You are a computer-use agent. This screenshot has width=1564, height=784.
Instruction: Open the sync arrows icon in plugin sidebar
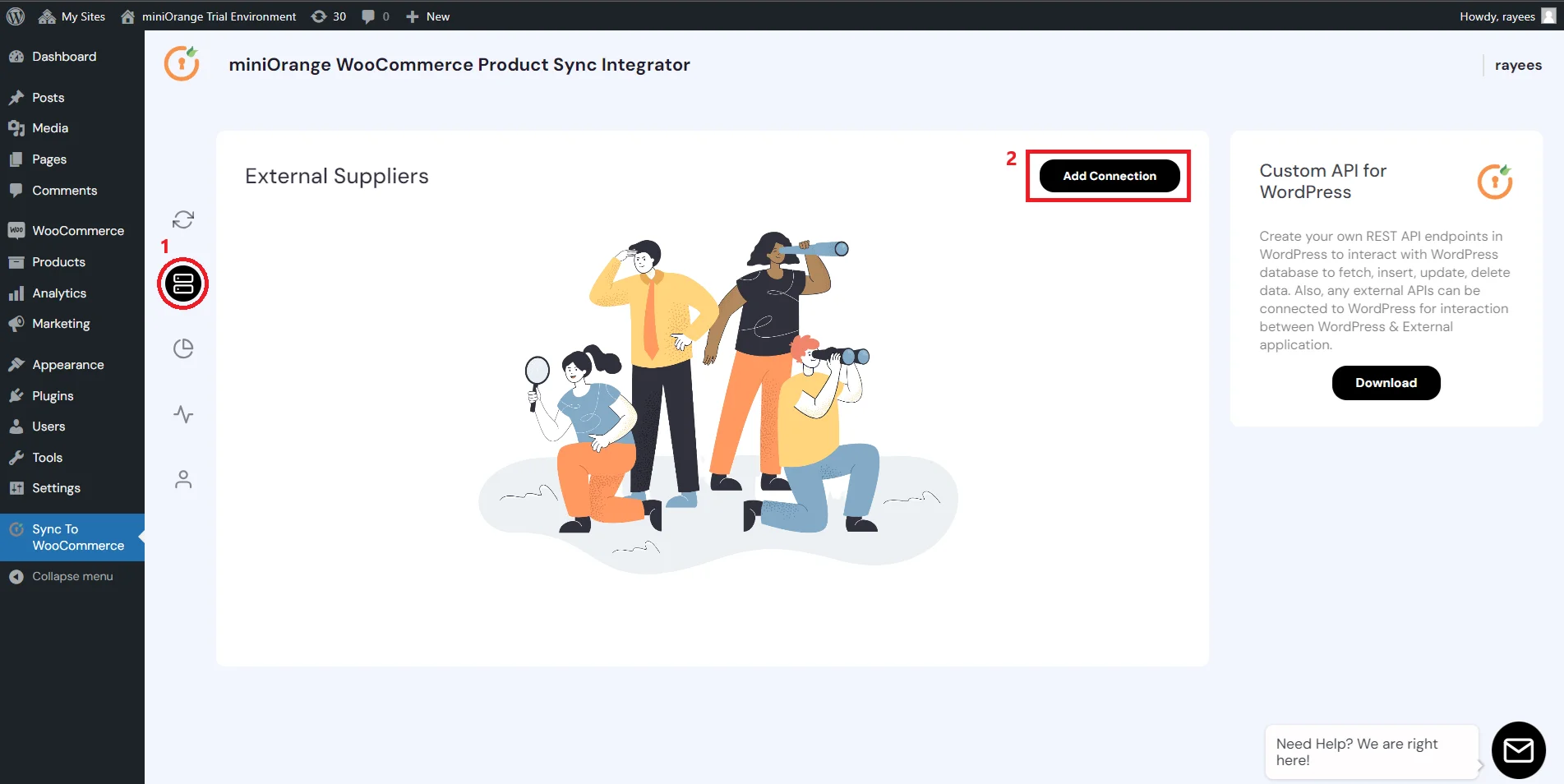[x=183, y=219]
